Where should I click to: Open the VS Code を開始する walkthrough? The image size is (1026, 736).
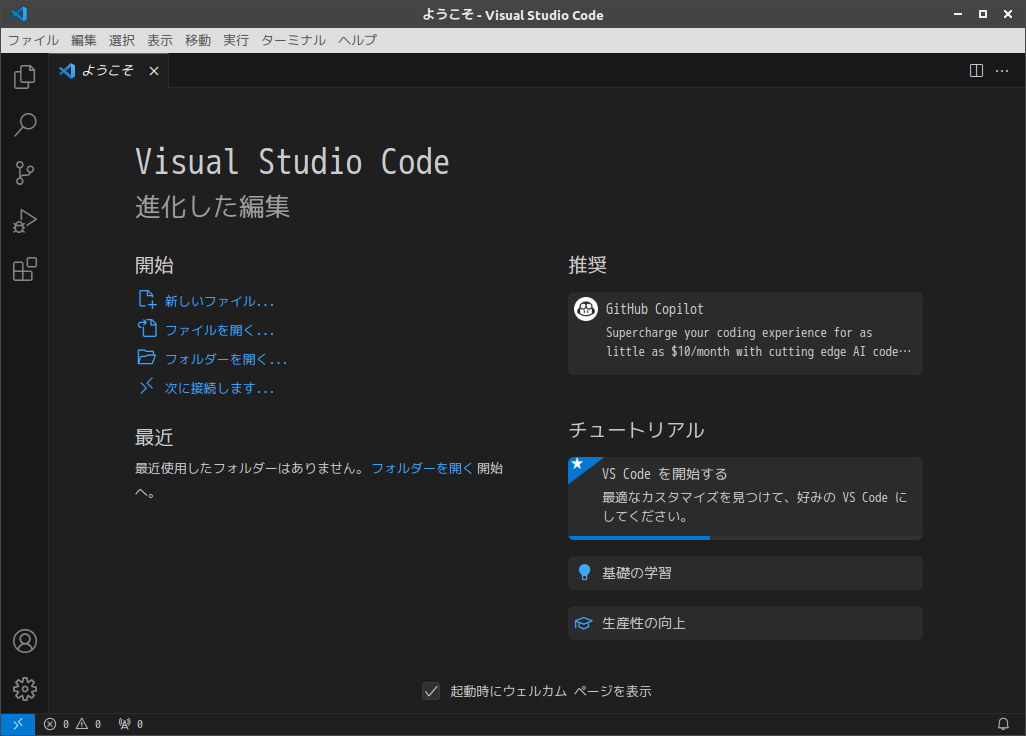pos(745,499)
